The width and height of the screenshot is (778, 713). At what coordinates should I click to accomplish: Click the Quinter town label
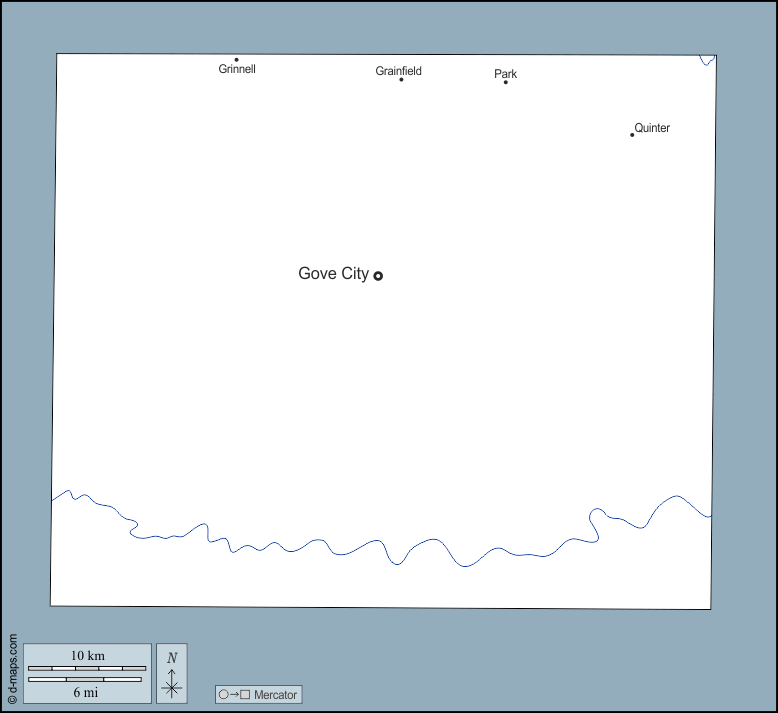(652, 128)
